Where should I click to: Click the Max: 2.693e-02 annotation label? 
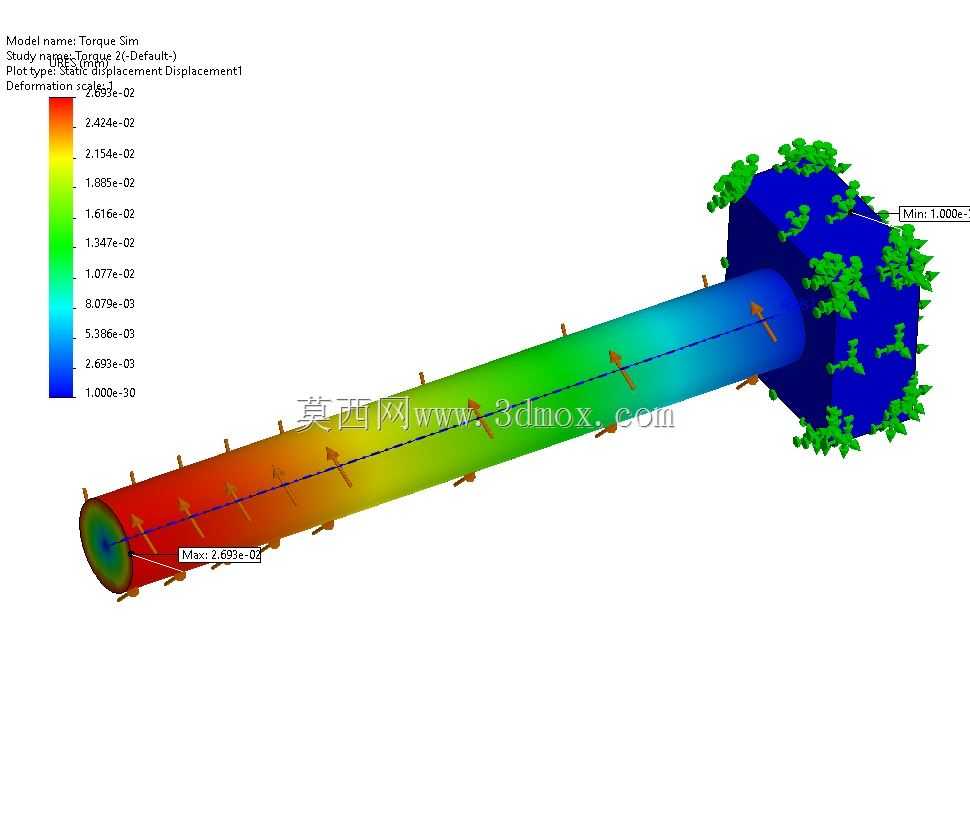click(220, 555)
